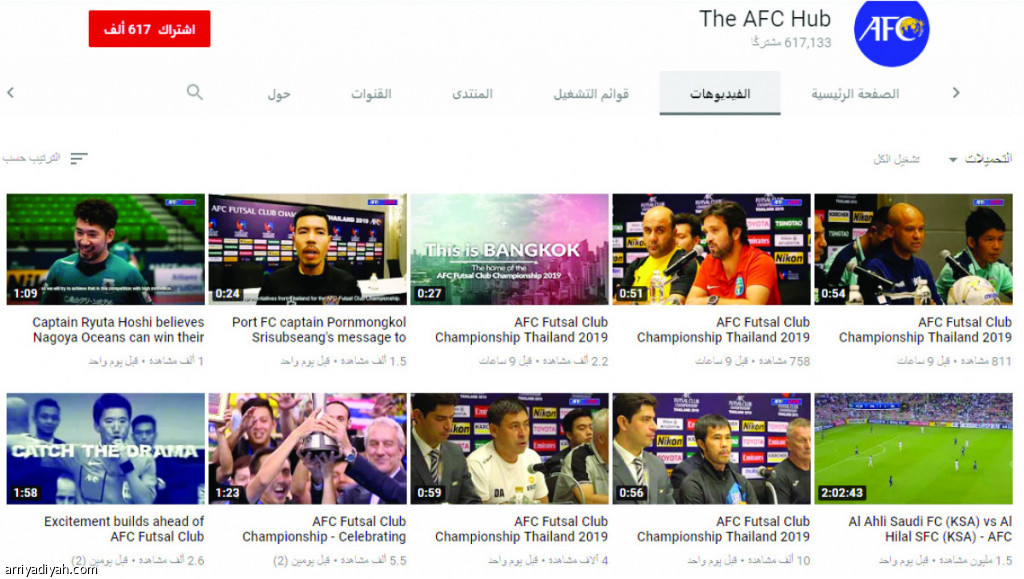
Task: Open Port FC captain Pornmongkol video title
Action: coord(319,330)
